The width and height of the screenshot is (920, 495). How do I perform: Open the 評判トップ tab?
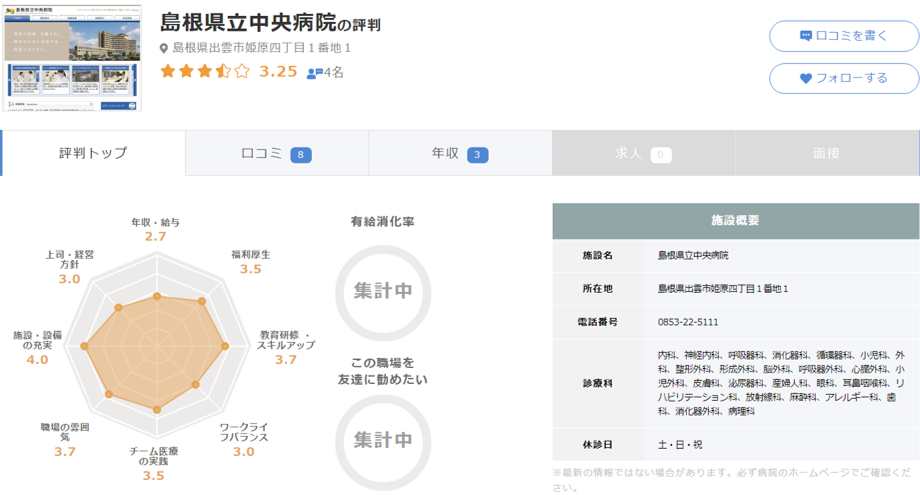tap(93, 153)
